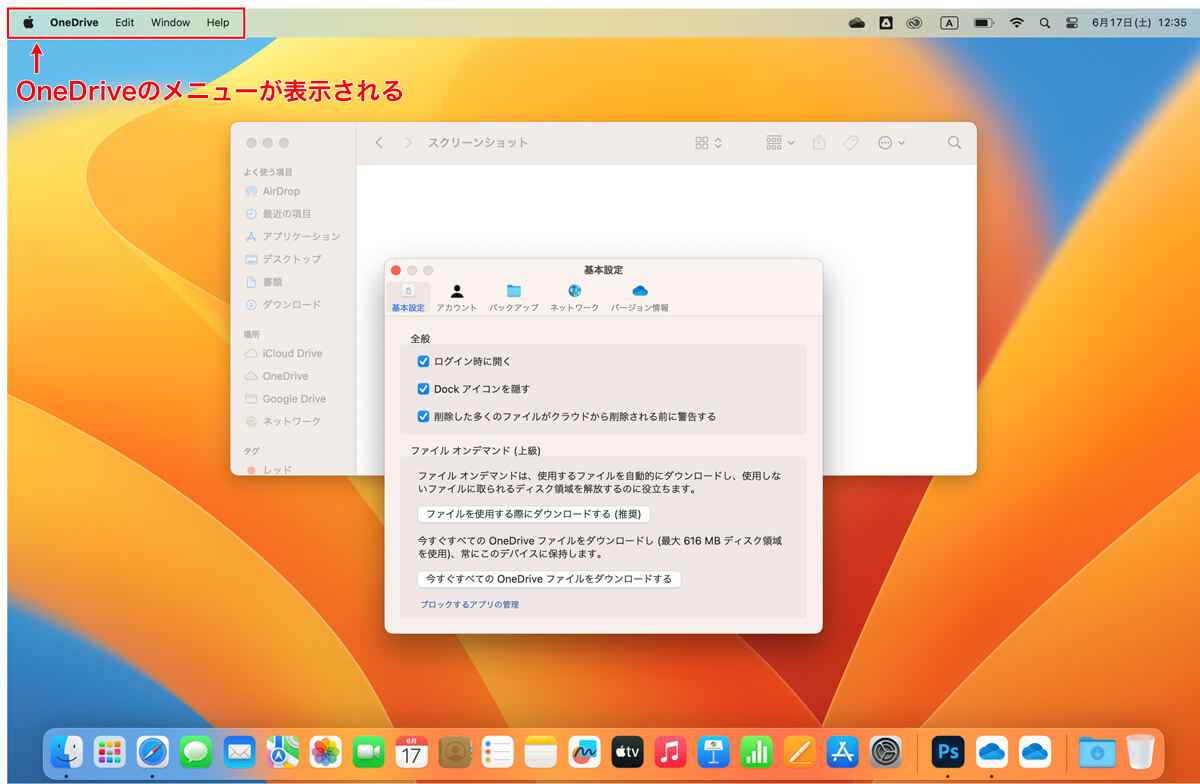Image resolution: width=1200 pixels, height=784 pixels.
Task: Open the アカウント preferences tab
Action: 456,297
